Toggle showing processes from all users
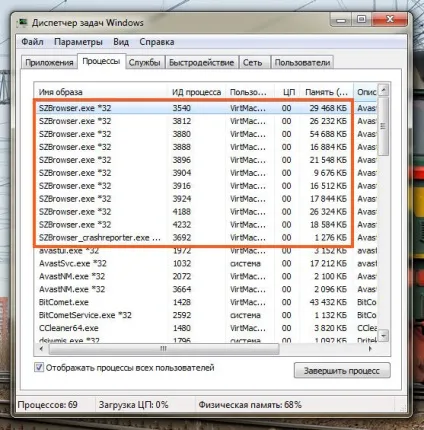The width and height of the screenshot is (424, 430). coord(39,367)
